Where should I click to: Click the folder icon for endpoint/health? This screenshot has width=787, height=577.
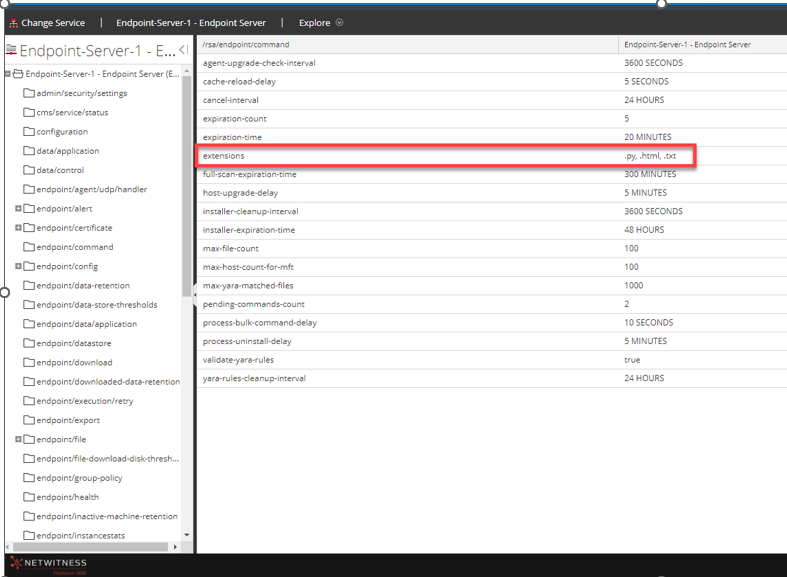click(29, 497)
